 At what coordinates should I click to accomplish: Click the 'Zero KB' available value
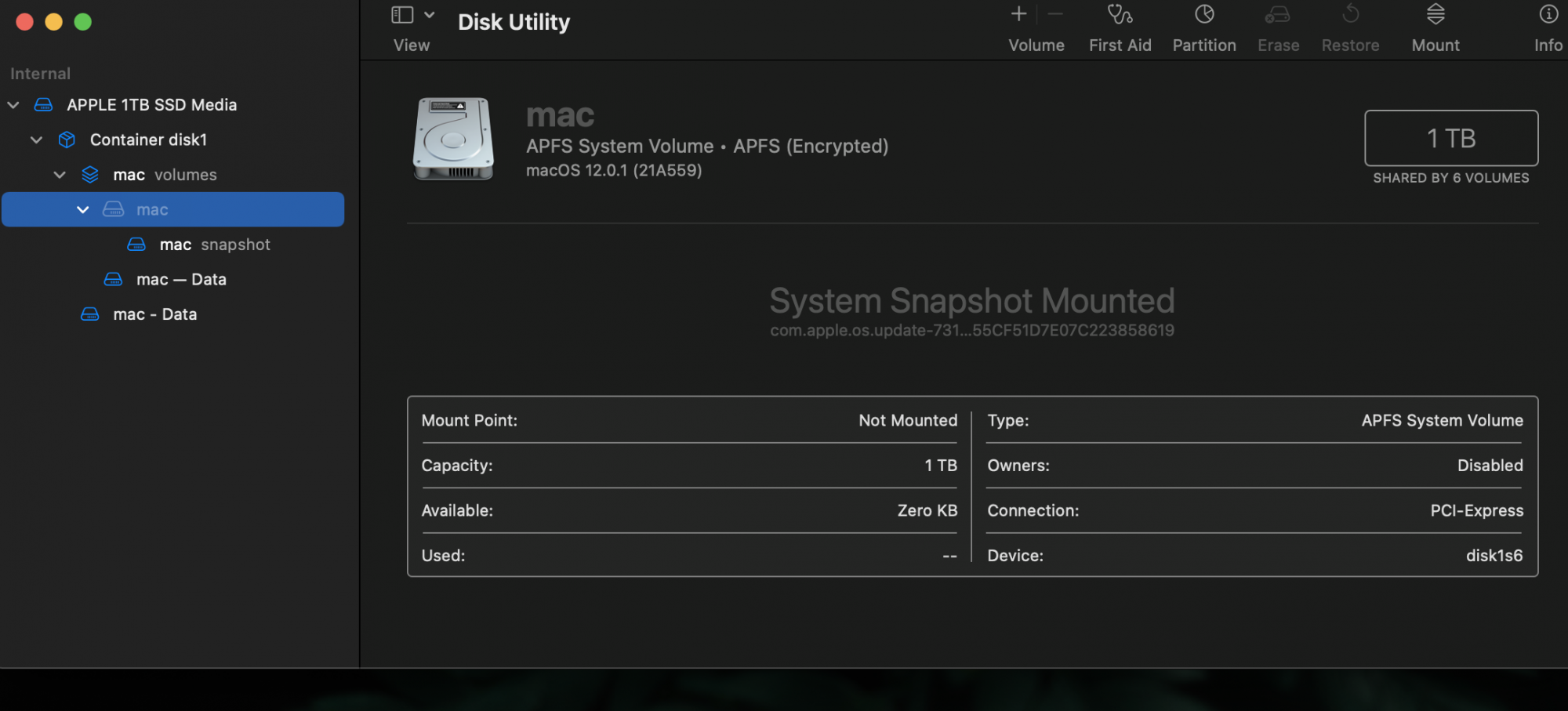(x=927, y=511)
